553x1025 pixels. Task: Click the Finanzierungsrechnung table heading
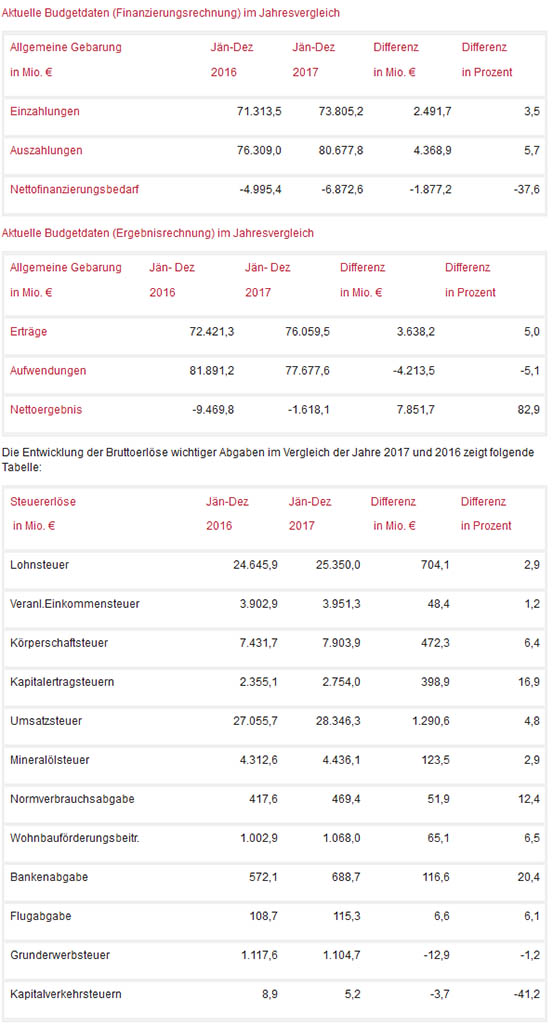(171, 13)
